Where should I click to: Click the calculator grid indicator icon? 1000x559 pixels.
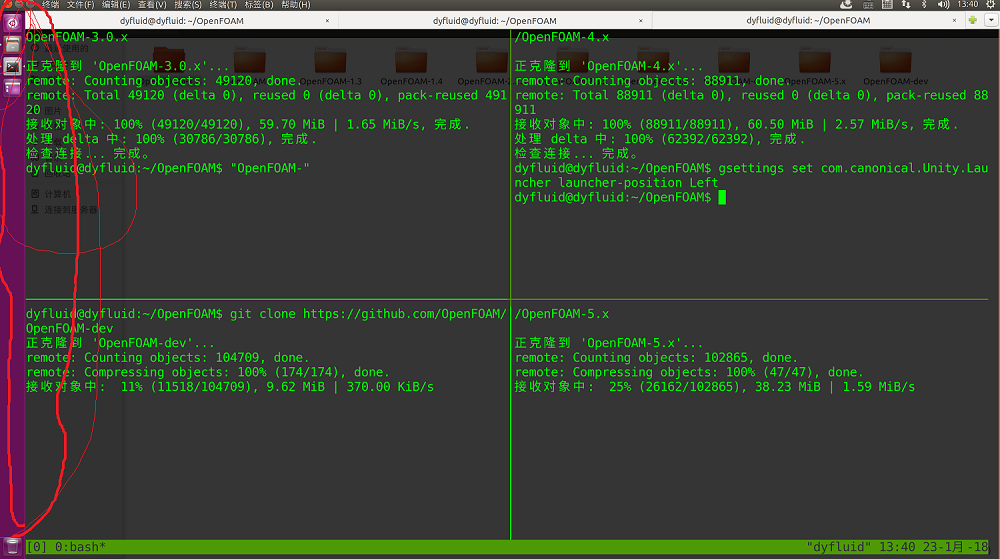coord(887,4)
